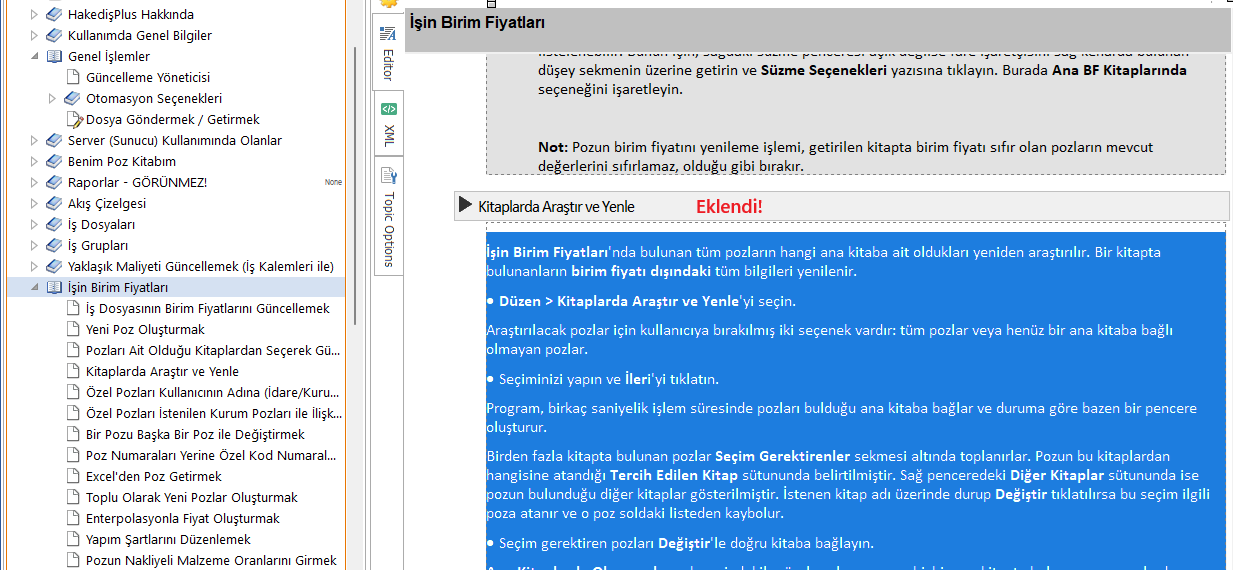1233x570 pixels.
Task: Select topic Poz Numaraları Yerine Özel Kod
Action: pyautogui.click(x=211, y=456)
